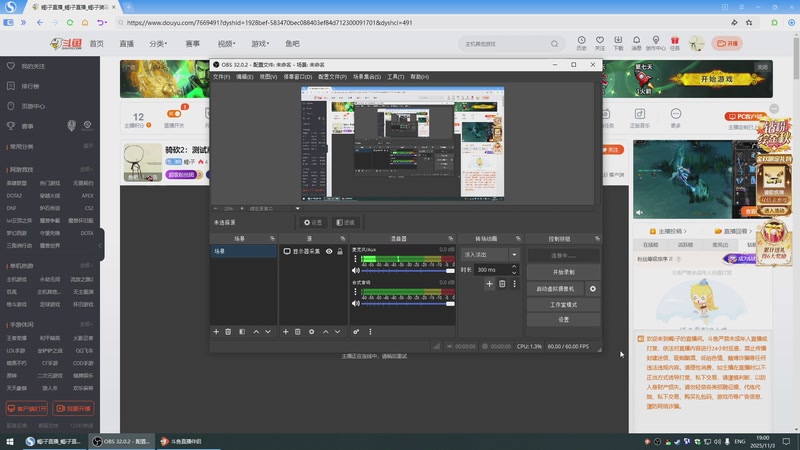Open OBS 帮助(H) menu
This screenshot has height=450, width=800.
[419, 77]
